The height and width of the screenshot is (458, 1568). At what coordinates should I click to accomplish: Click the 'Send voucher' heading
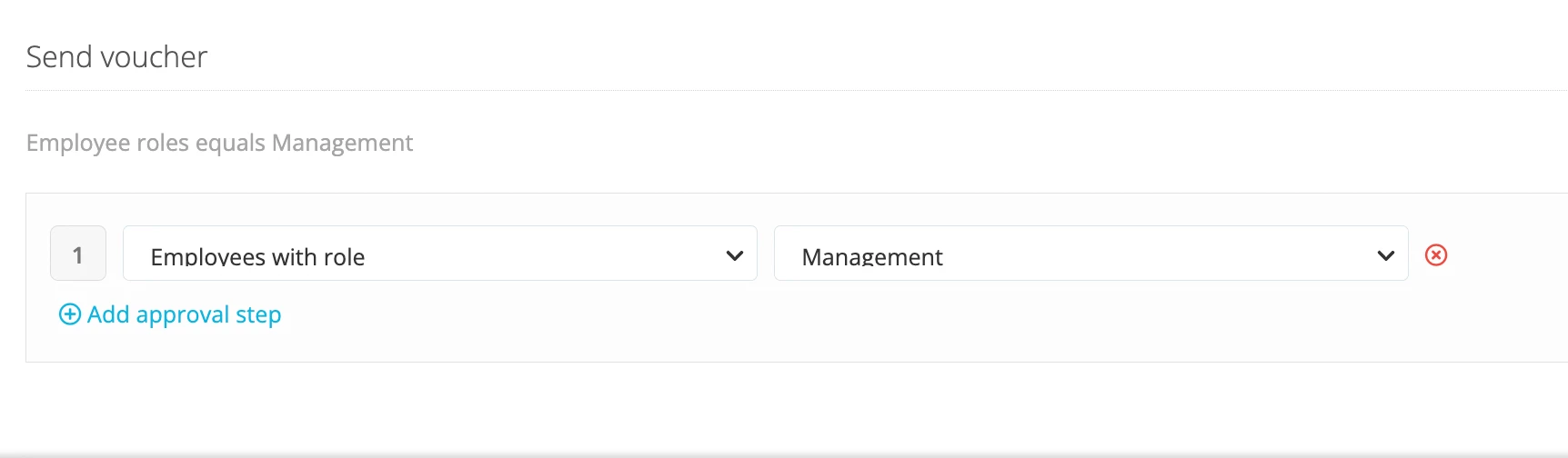[116, 57]
